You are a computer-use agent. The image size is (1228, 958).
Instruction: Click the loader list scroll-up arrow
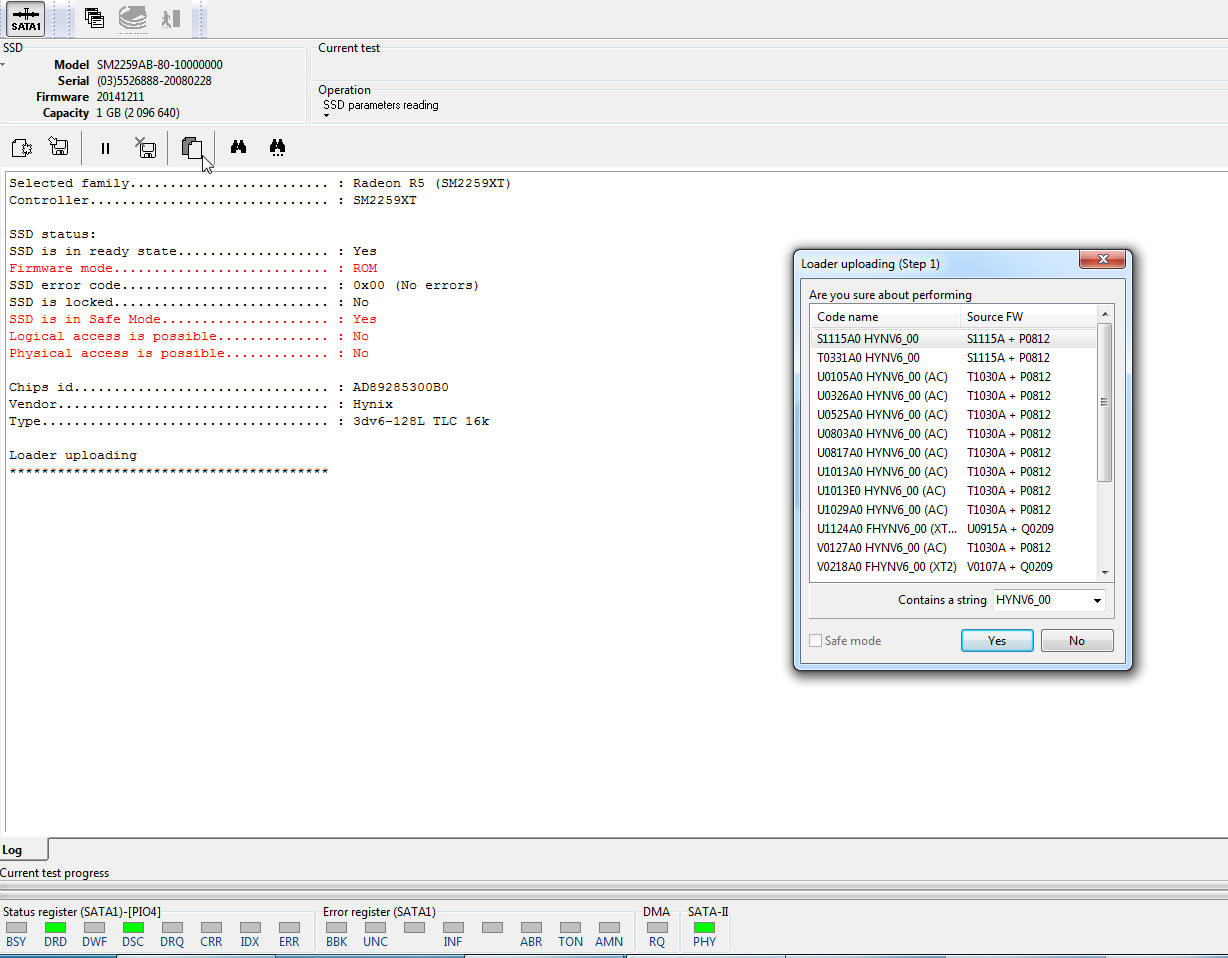[x=1105, y=314]
